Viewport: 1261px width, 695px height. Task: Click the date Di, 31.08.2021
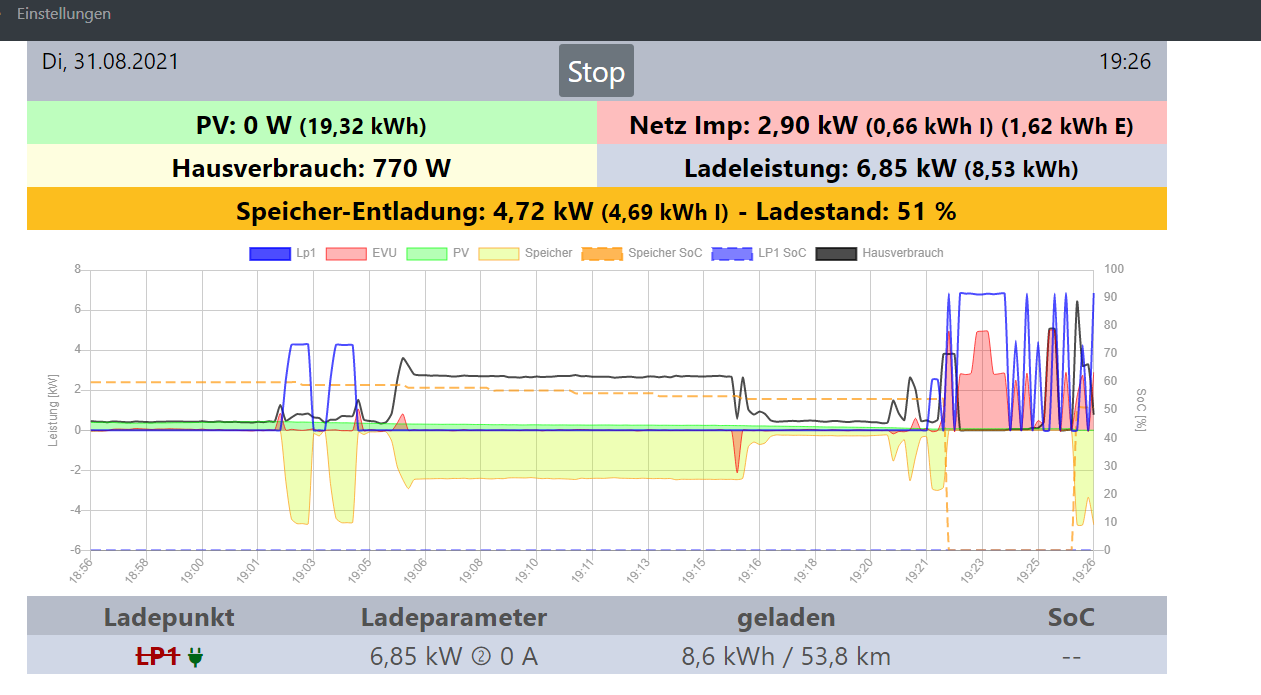(110, 62)
